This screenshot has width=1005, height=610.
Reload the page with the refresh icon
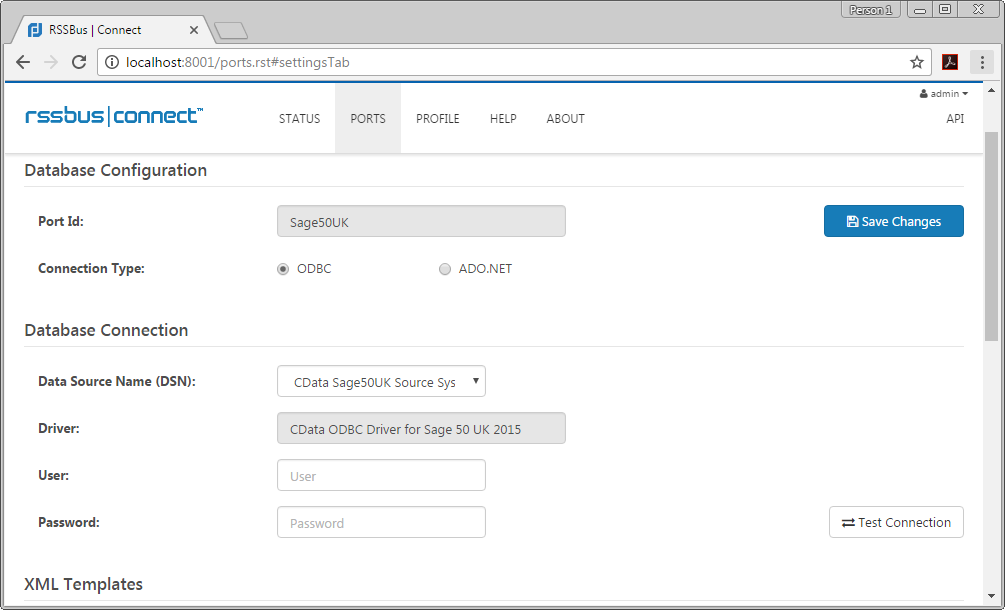click(x=79, y=62)
